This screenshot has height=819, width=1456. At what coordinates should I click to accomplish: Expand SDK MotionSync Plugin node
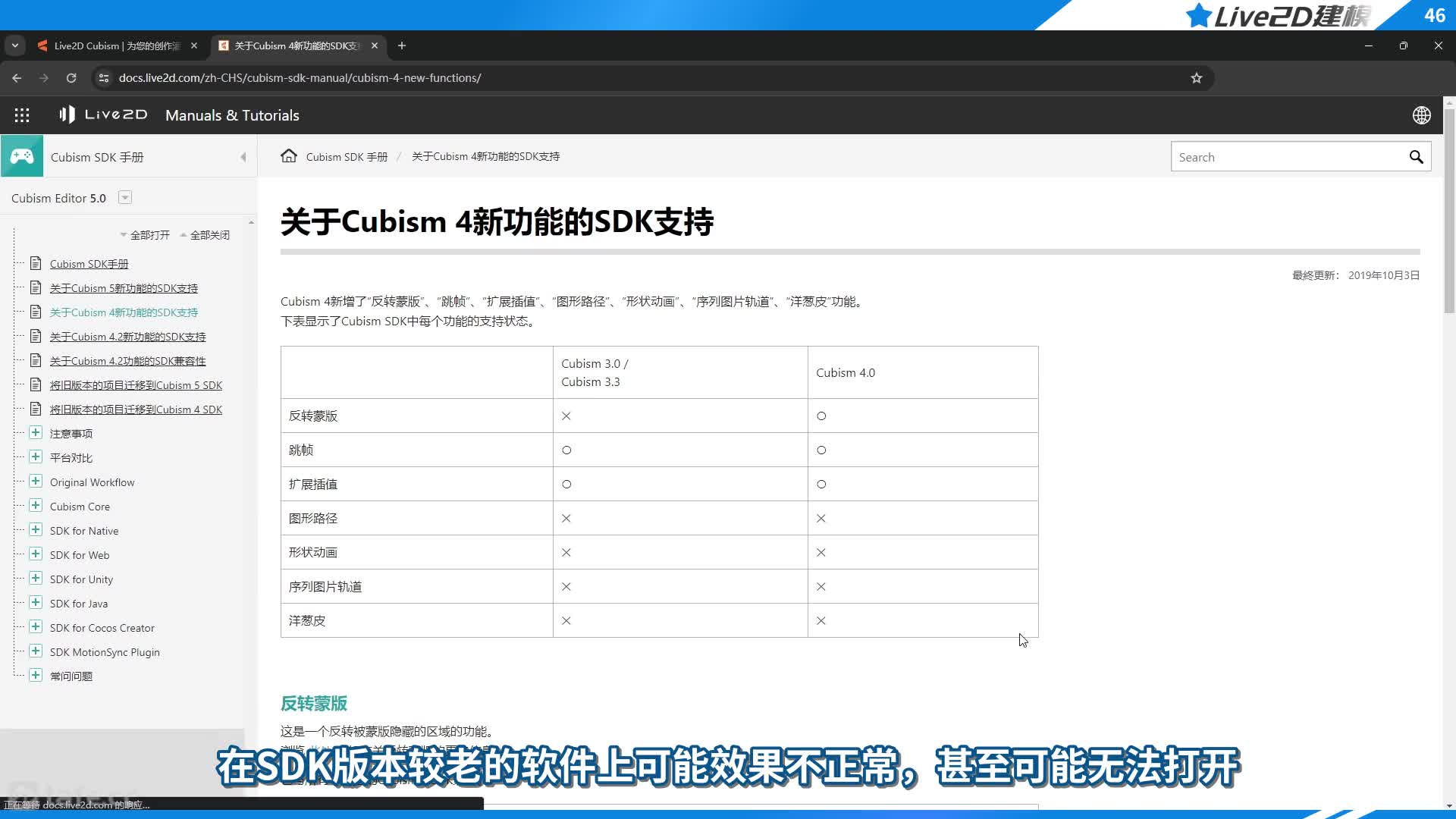36,651
